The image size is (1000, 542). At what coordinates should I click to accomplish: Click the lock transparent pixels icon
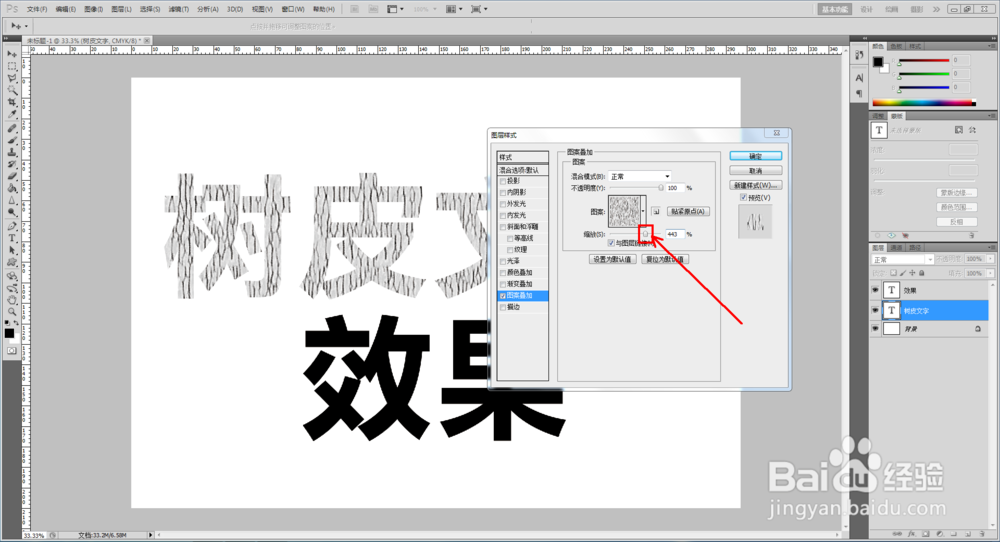point(893,273)
